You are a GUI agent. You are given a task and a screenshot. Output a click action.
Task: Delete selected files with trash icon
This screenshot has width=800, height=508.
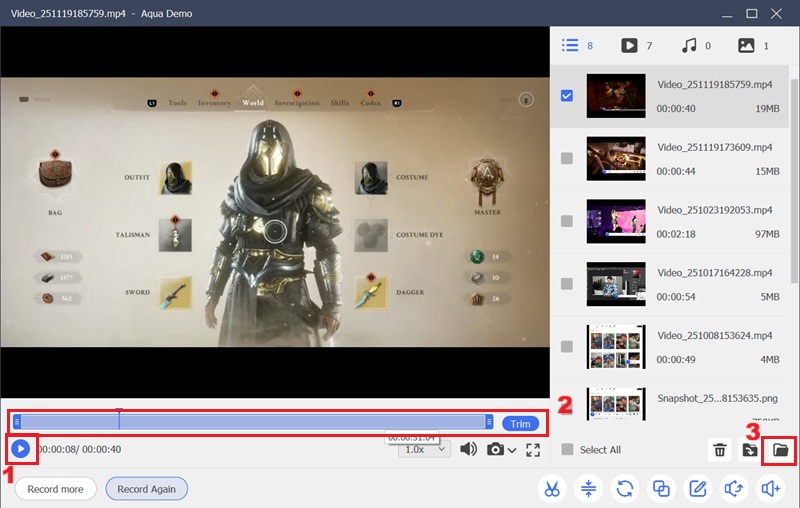(x=720, y=450)
